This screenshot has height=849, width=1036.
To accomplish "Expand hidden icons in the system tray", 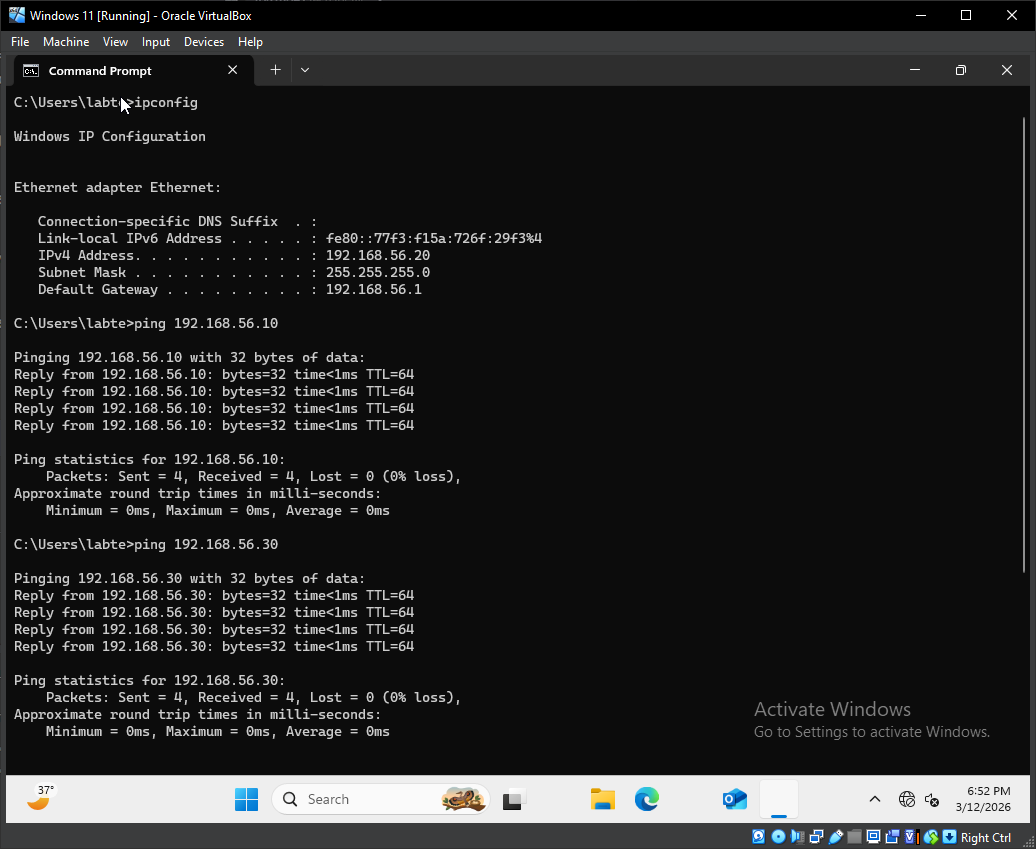I will click(874, 799).
